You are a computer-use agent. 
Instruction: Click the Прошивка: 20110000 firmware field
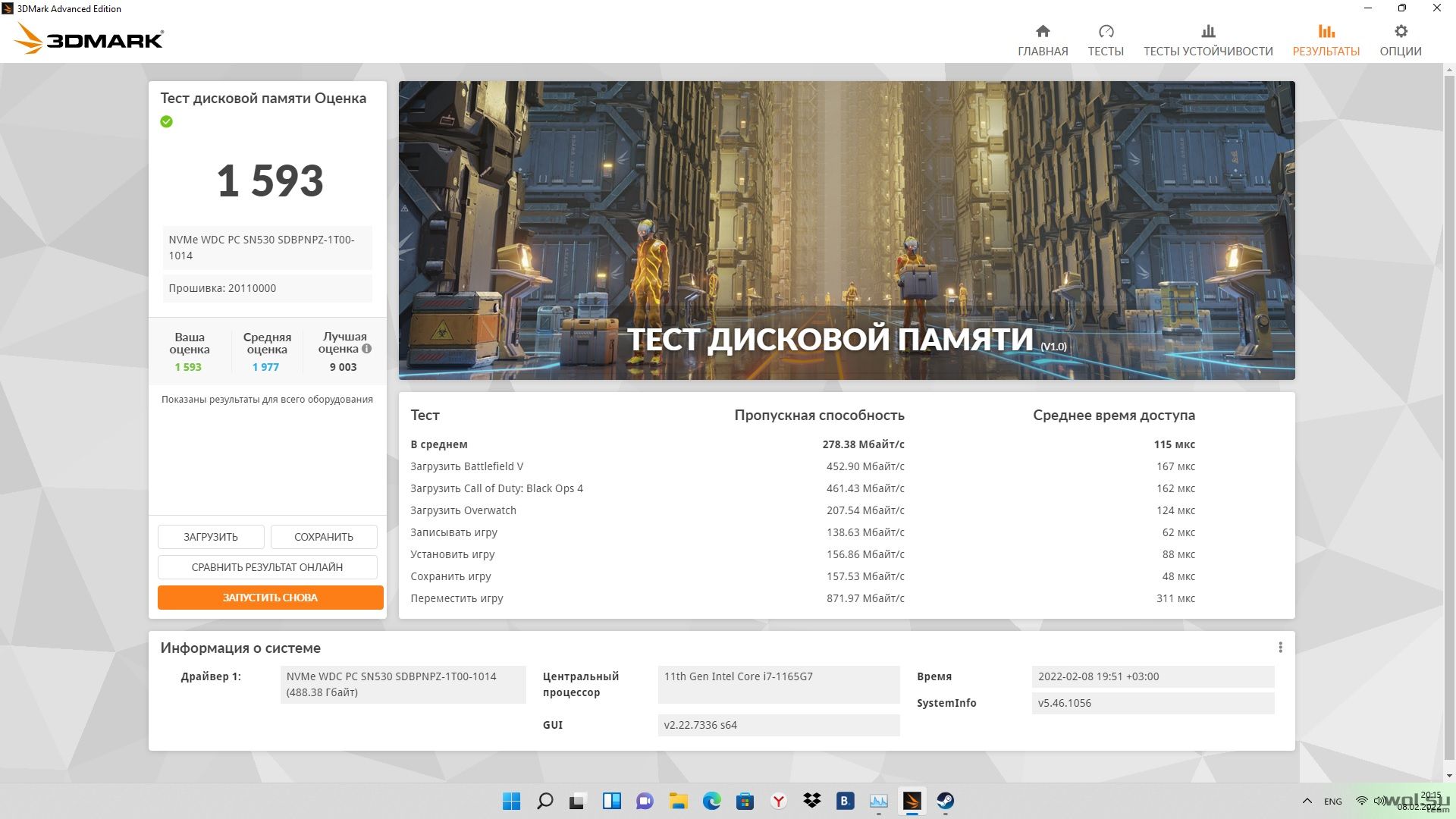267,288
